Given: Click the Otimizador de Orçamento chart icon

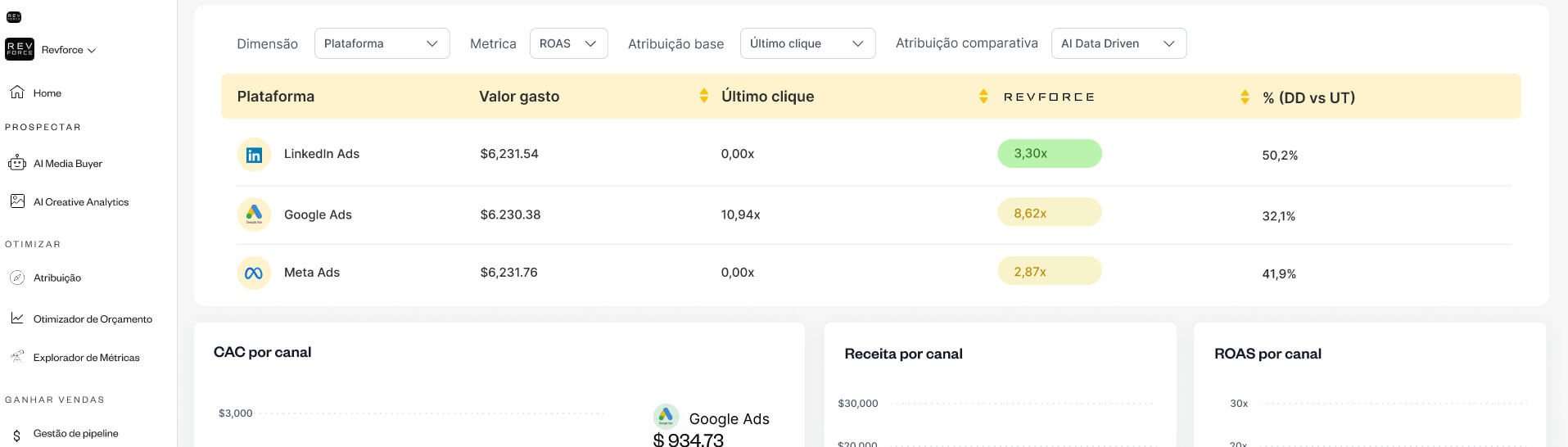Looking at the screenshot, I should [17, 318].
